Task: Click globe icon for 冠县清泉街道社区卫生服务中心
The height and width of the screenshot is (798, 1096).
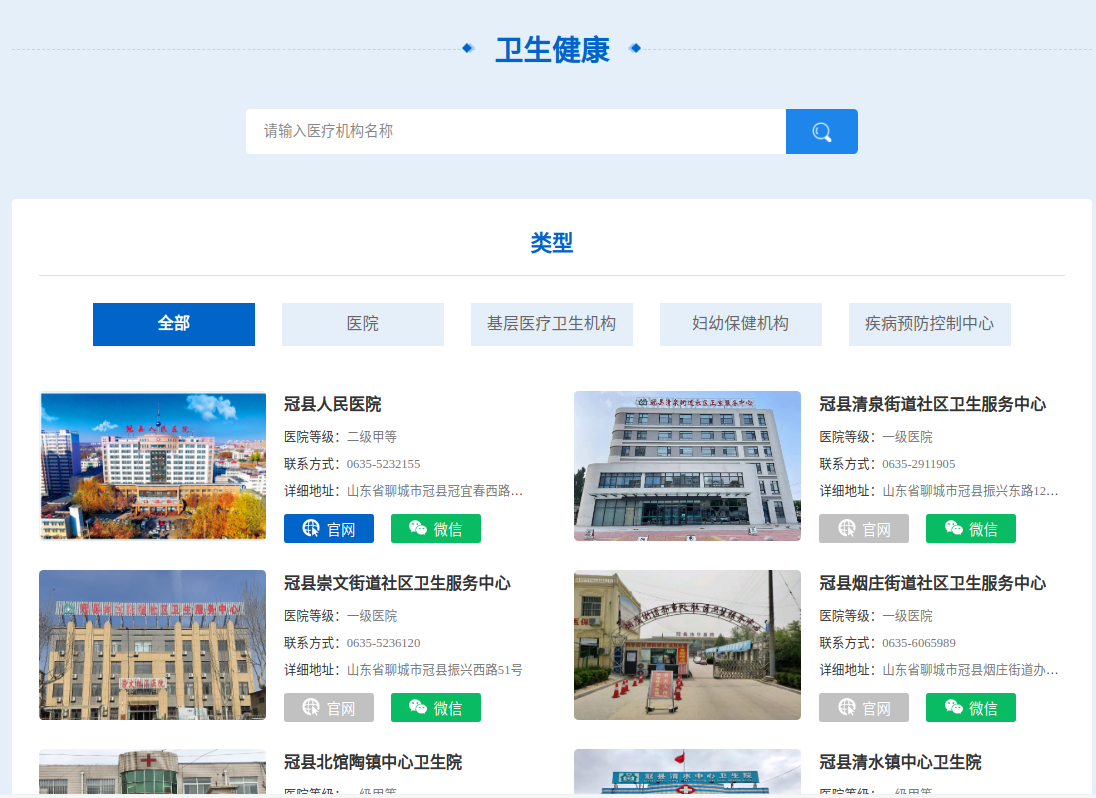Action: [x=847, y=528]
